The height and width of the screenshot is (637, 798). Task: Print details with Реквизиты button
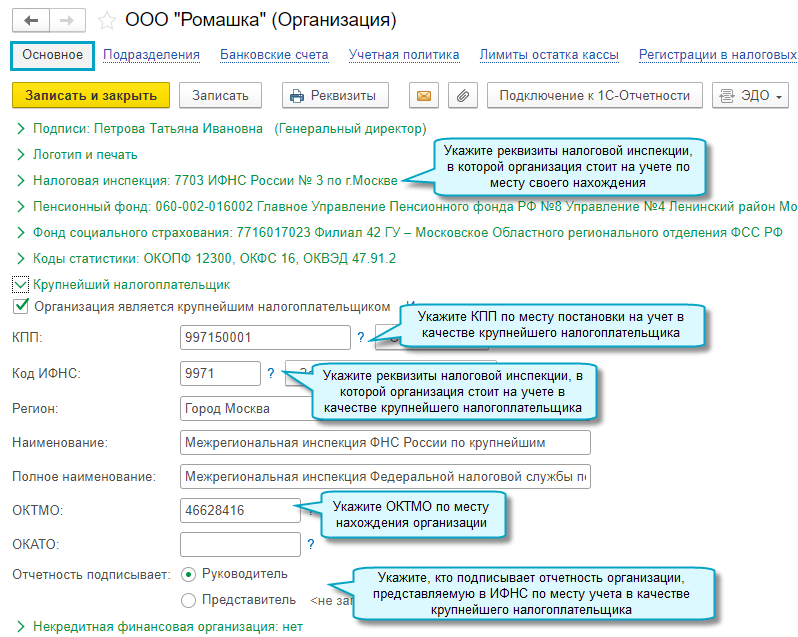pyautogui.click(x=335, y=95)
